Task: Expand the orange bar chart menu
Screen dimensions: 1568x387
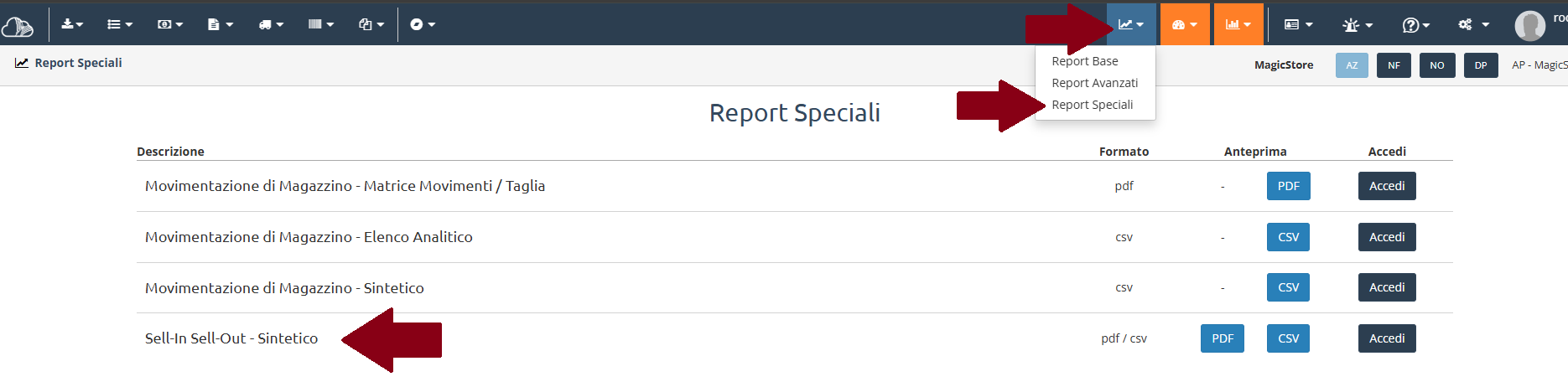Action: point(1238,24)
